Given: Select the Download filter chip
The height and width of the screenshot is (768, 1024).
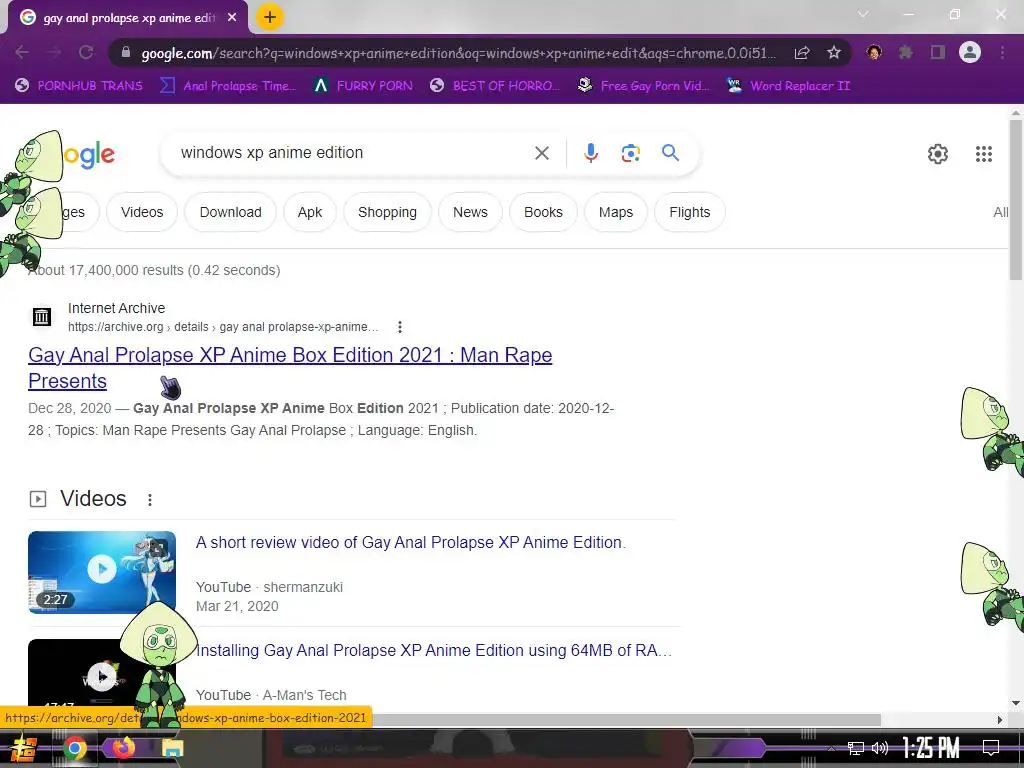Looking at the screenshot, I should point(231,212).
